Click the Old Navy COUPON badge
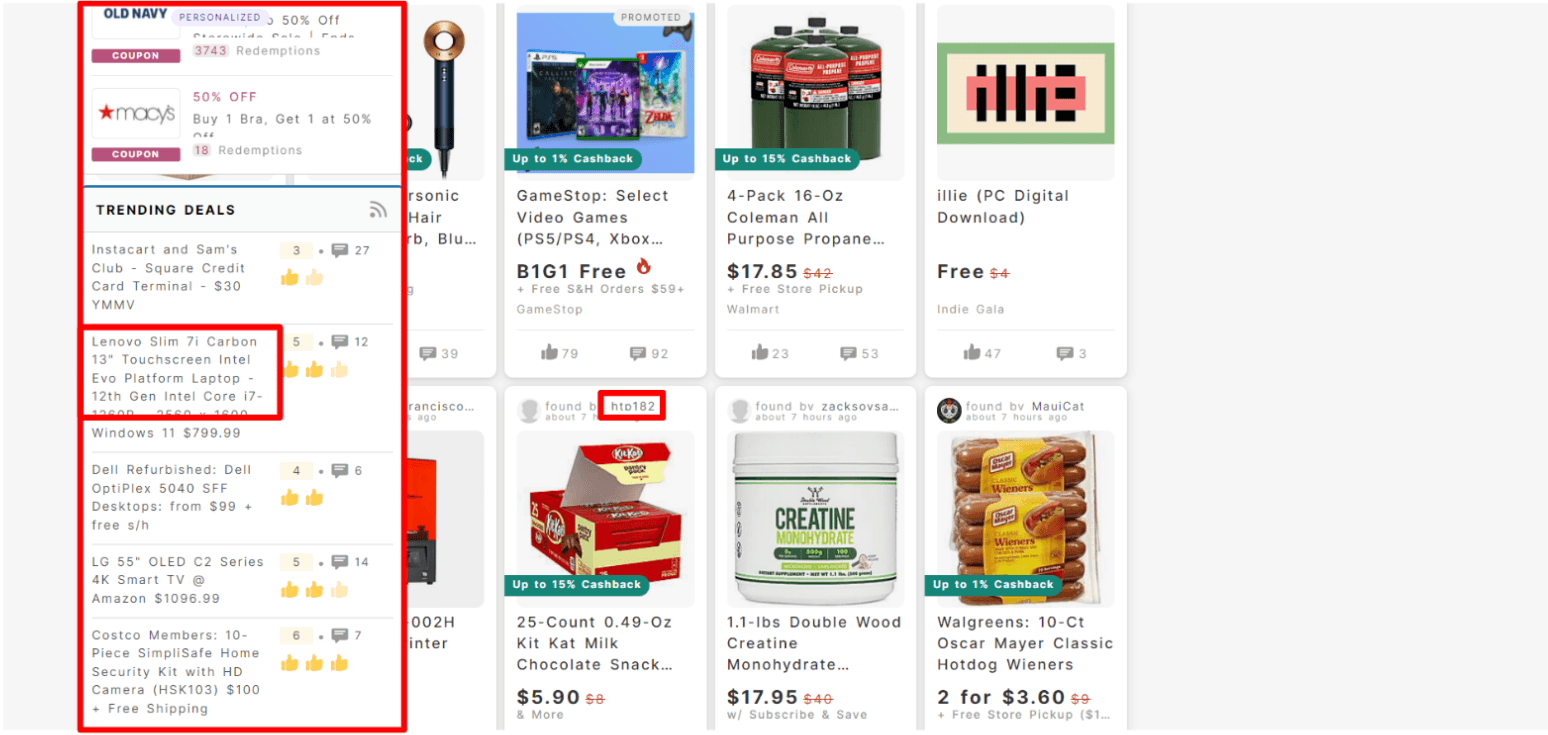Viewport: 1548px width, 735px height. (136, 56)
